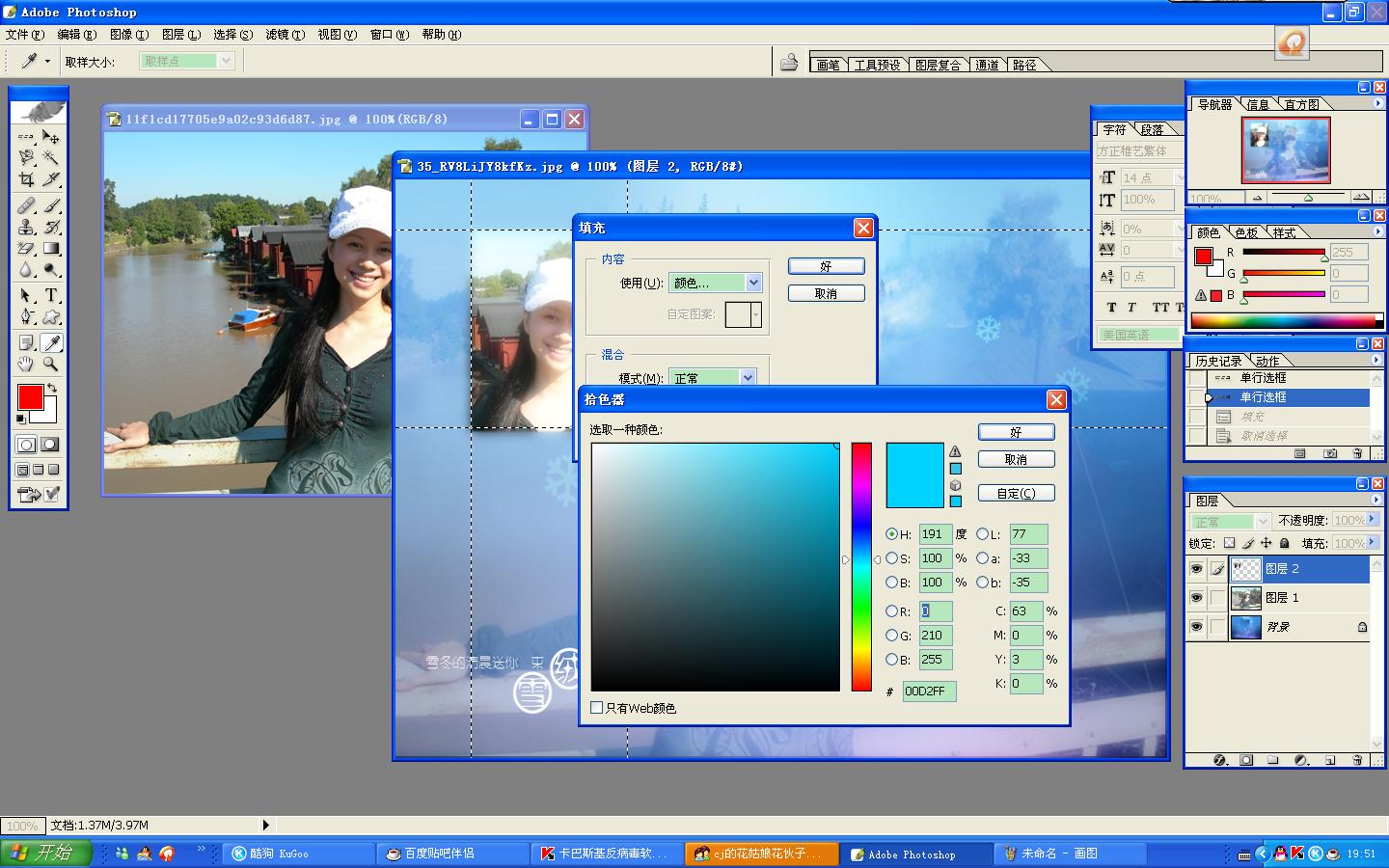Select the Move tool in the toolbox
Screen dimensions: 1389x868
click(x=51, y=137)
